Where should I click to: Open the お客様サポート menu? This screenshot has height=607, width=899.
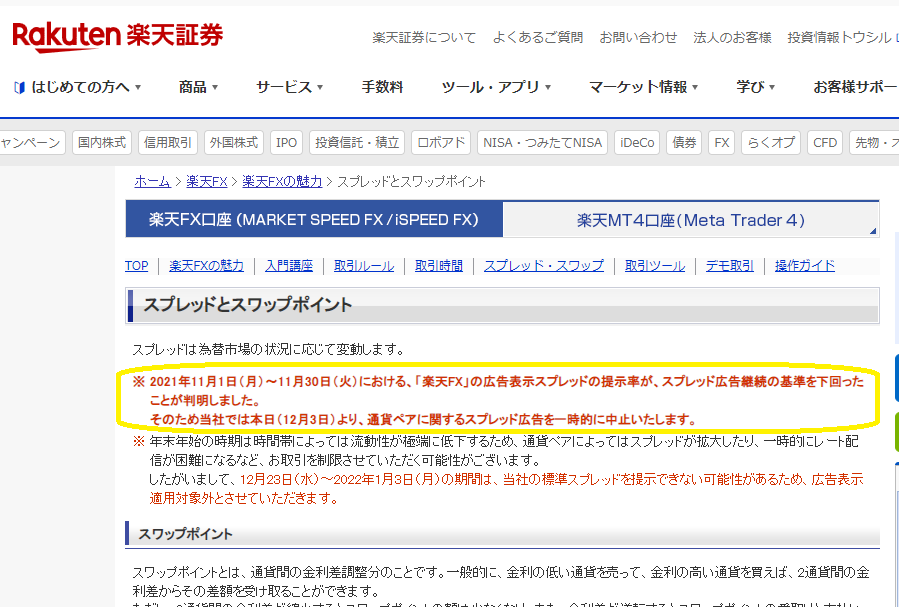(855, 87)
